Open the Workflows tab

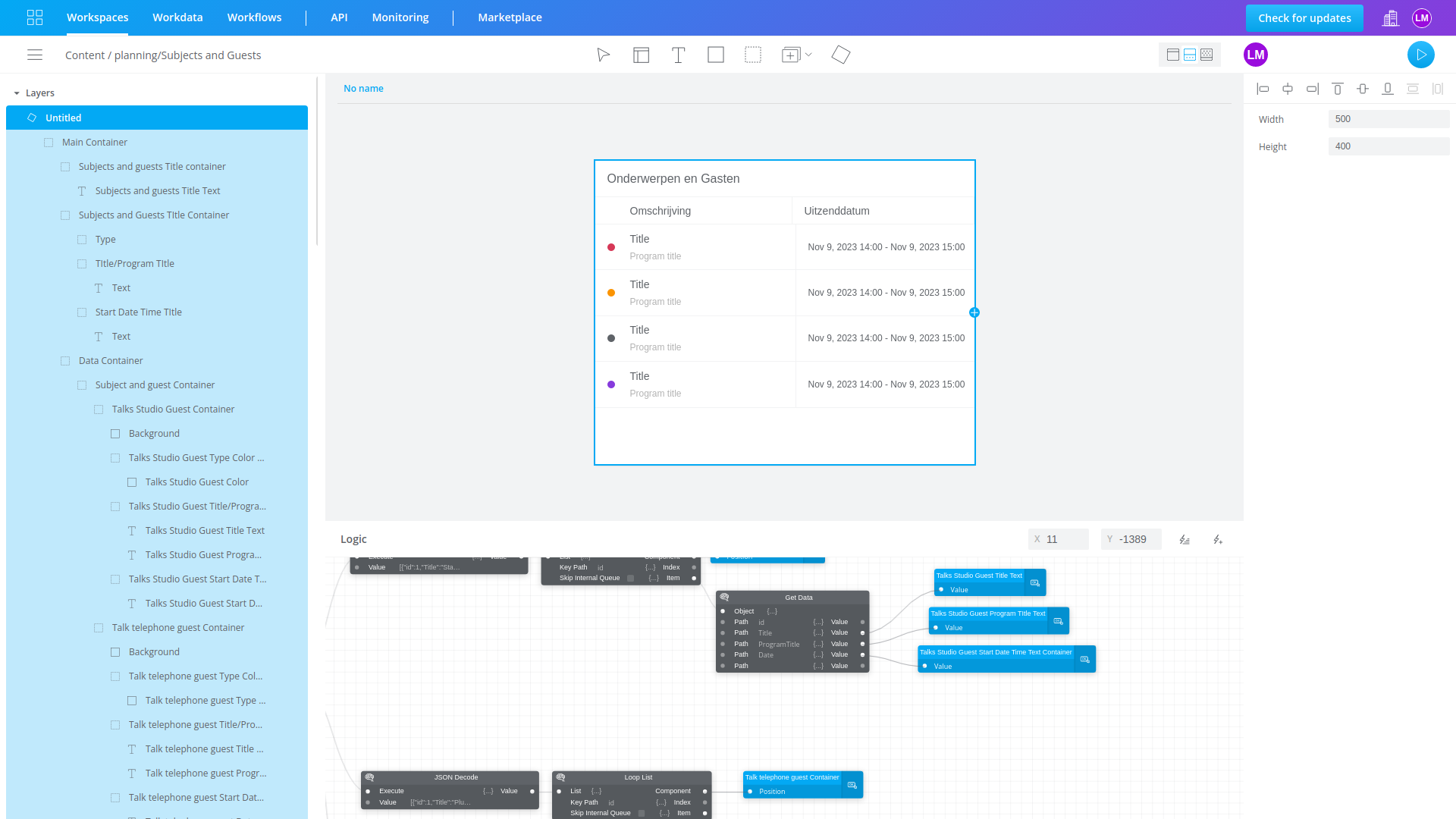254,17
